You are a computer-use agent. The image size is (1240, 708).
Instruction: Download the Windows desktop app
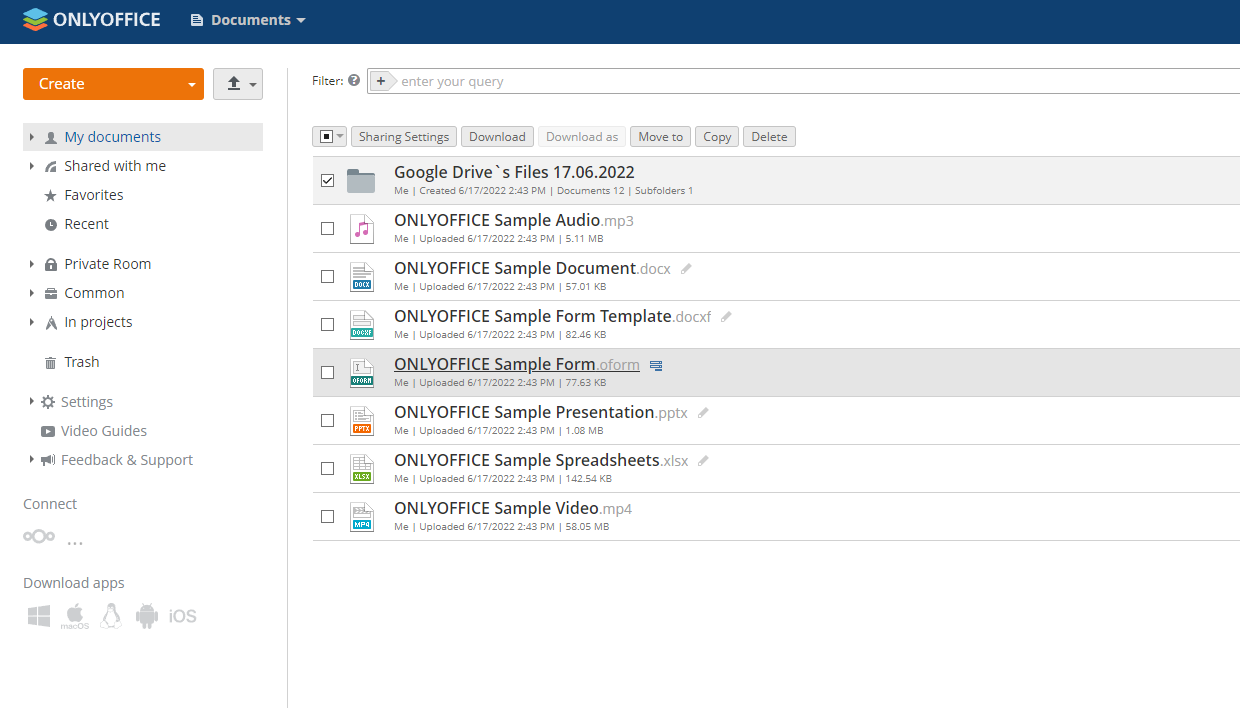pyautogui.click(x=38, y=615)
